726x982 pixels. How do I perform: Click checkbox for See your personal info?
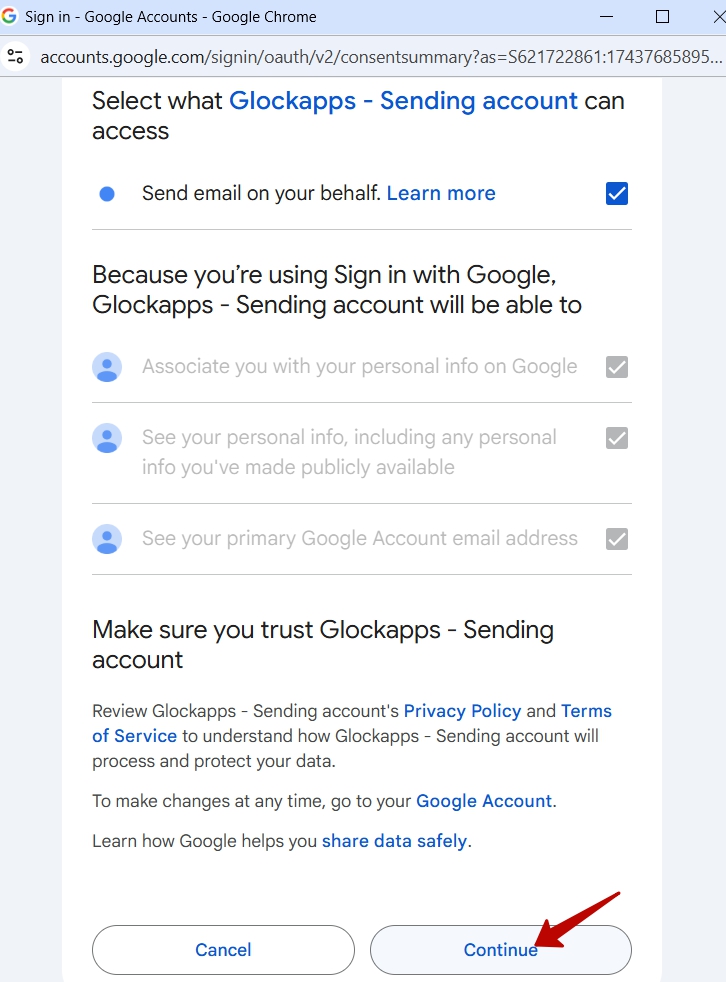[617, 438]
